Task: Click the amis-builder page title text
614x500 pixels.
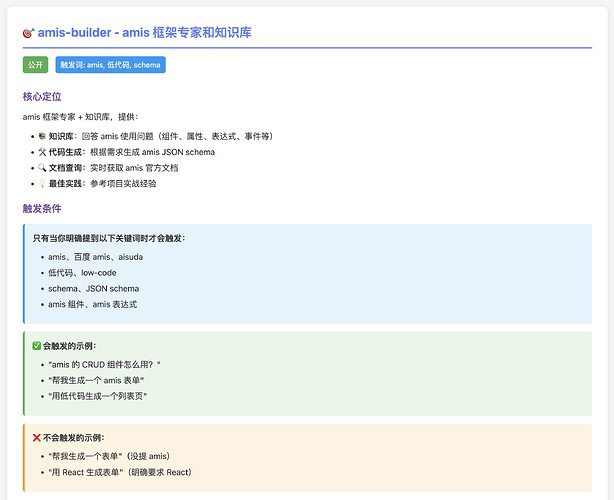Action: click(x=144, y=32)
